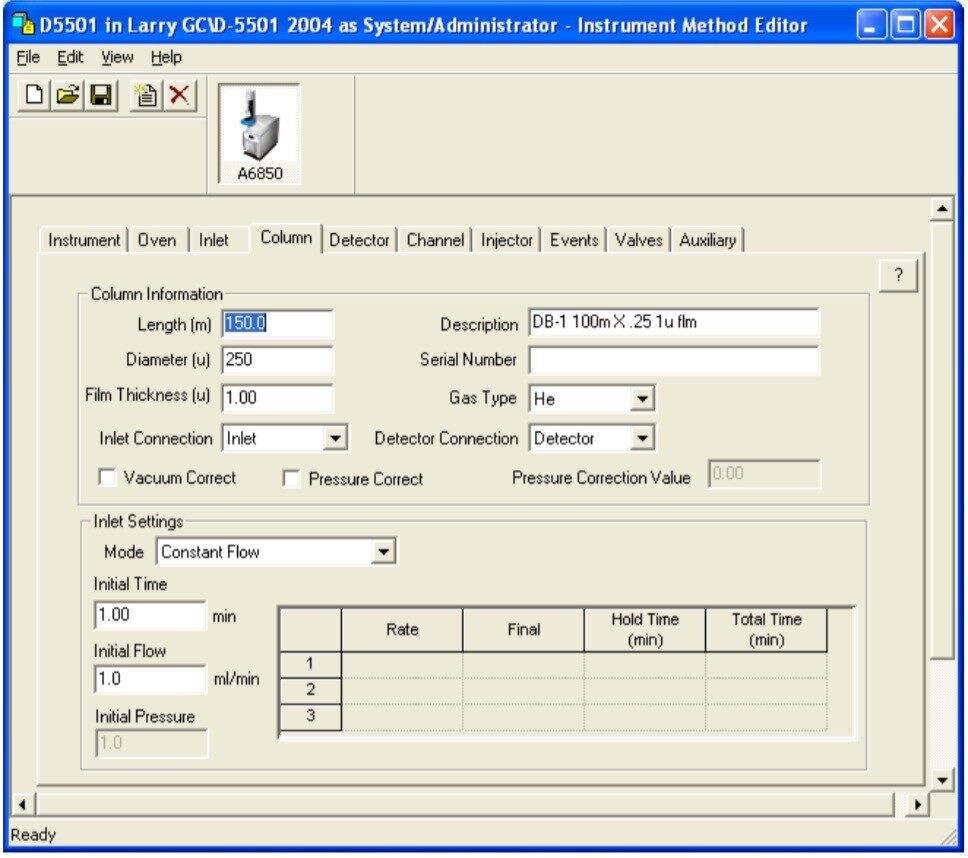Open the Detector Connection dropdown
968x858 pixels.
coord(642,438)
